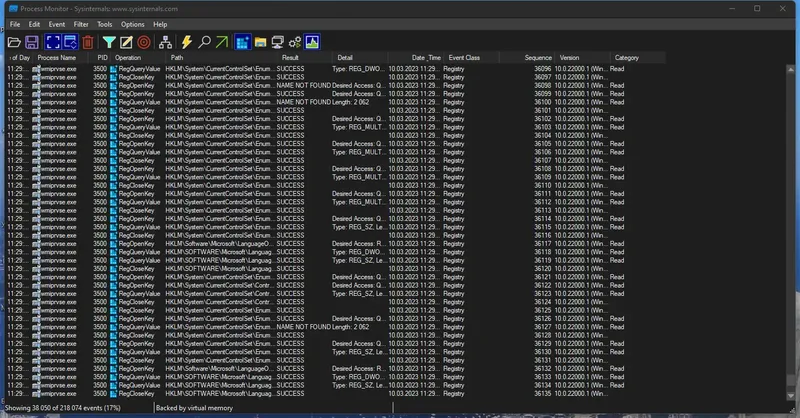Open the Help menu

coord(160,24)
